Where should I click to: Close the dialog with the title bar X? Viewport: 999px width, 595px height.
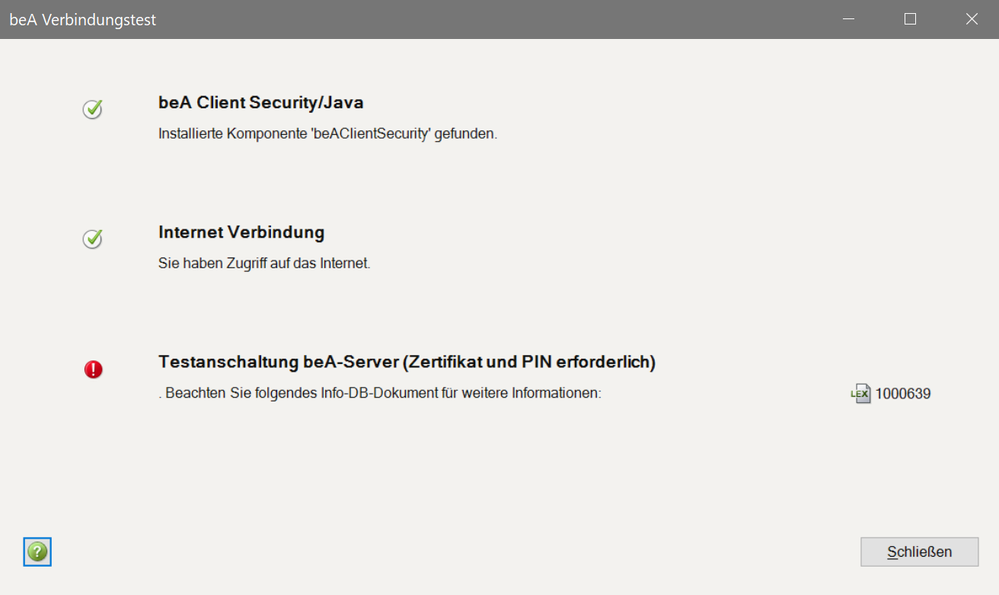click(971, 19)
